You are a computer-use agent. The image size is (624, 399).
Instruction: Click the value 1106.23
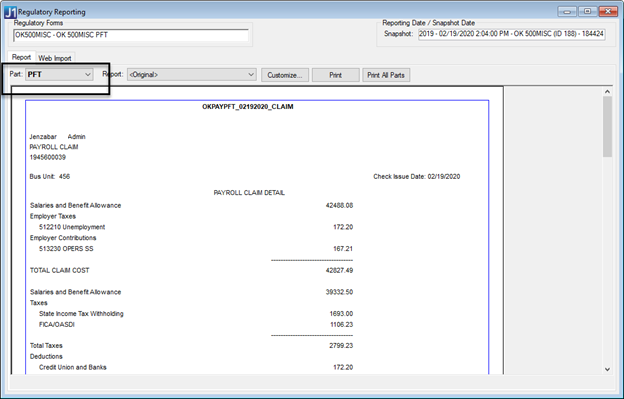341,324
